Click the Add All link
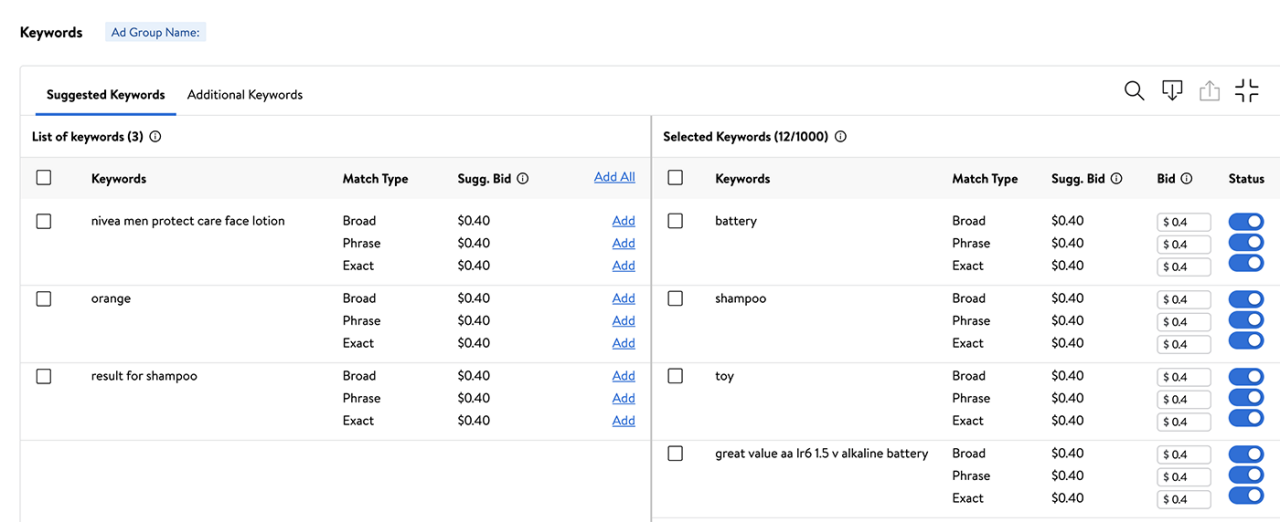Screen dimensions: 1280x522 pyautogui.click(x=614, y=177)
